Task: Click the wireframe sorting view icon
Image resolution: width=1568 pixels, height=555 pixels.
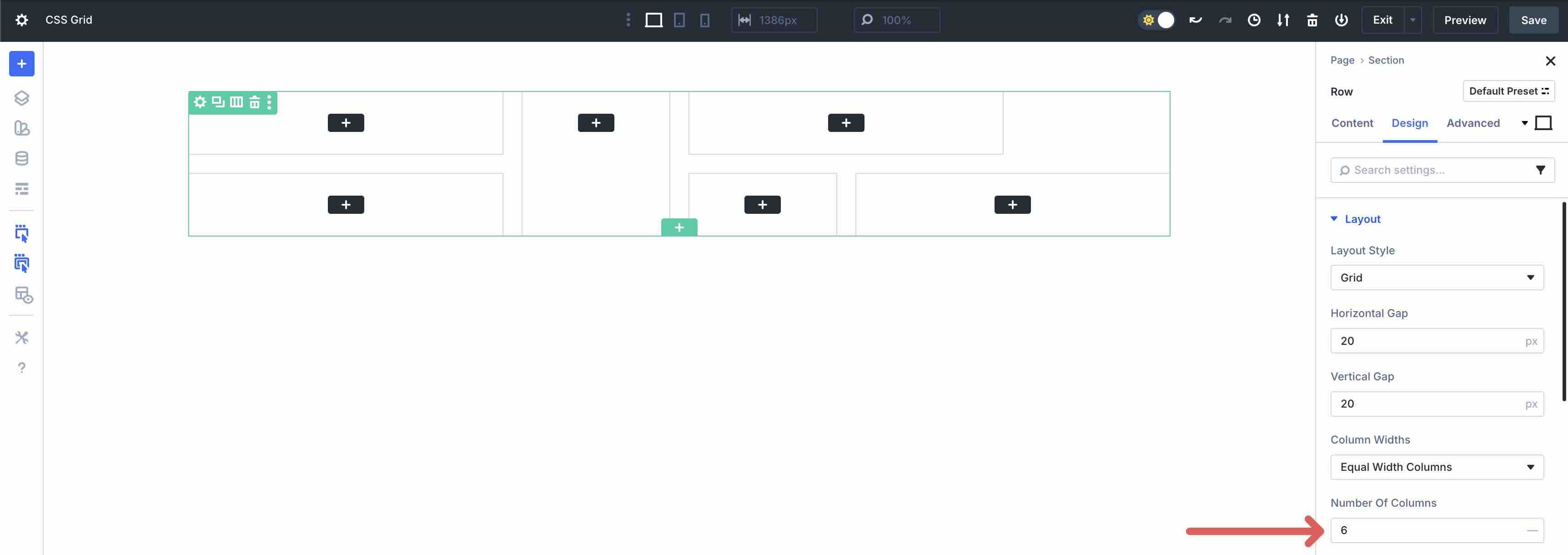Action: click(22, 188)
